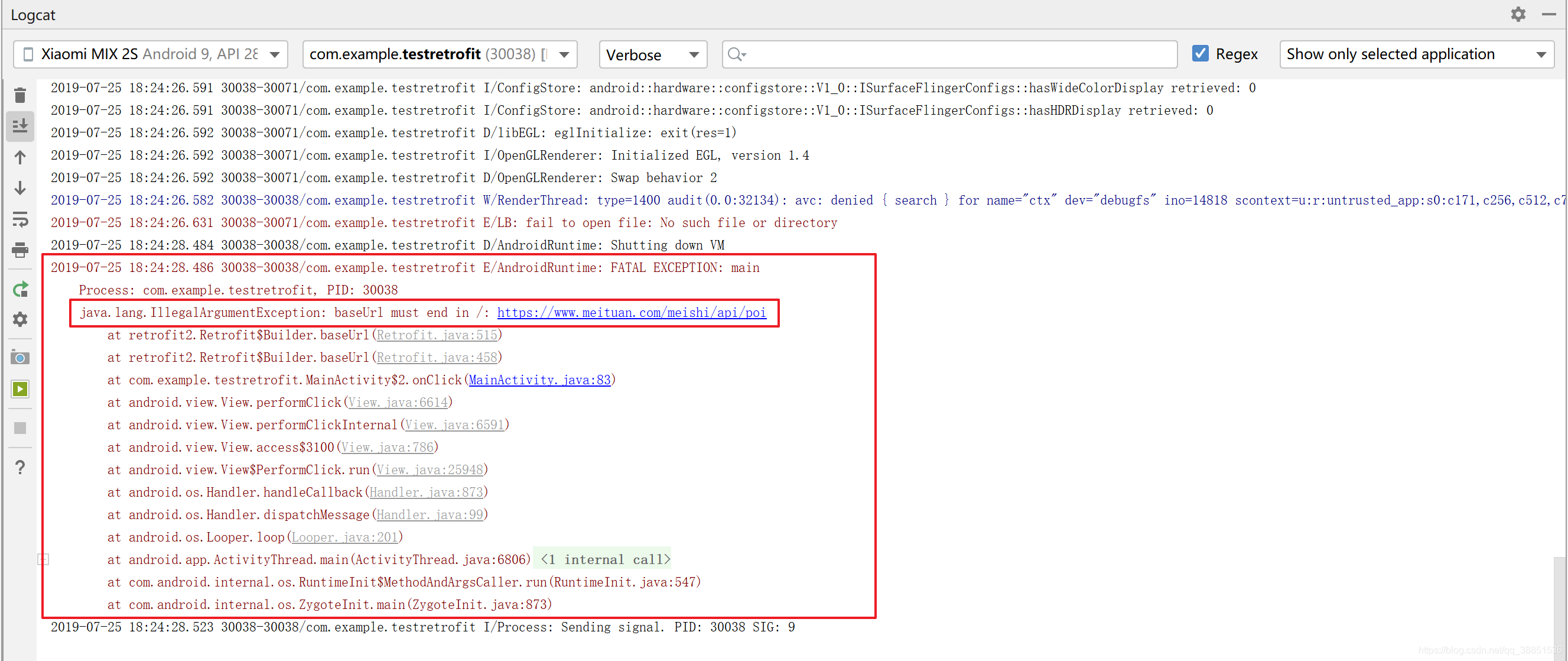
Task: Click the 'Process: com.example.testretrofit, PID: 30038' line
Action: 238,290
